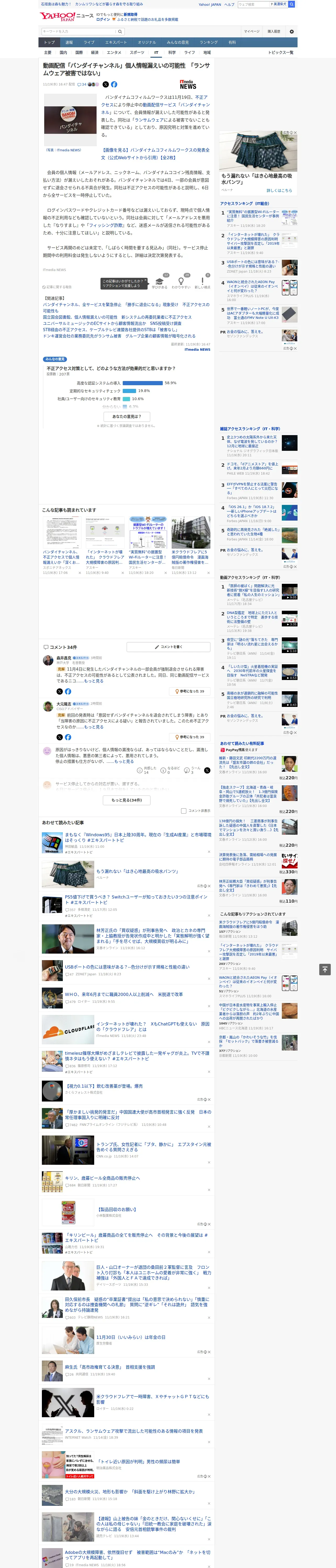The image size is (336, 1568).
Task: Open settings via the gear icon
Action: tap(292, 32)
